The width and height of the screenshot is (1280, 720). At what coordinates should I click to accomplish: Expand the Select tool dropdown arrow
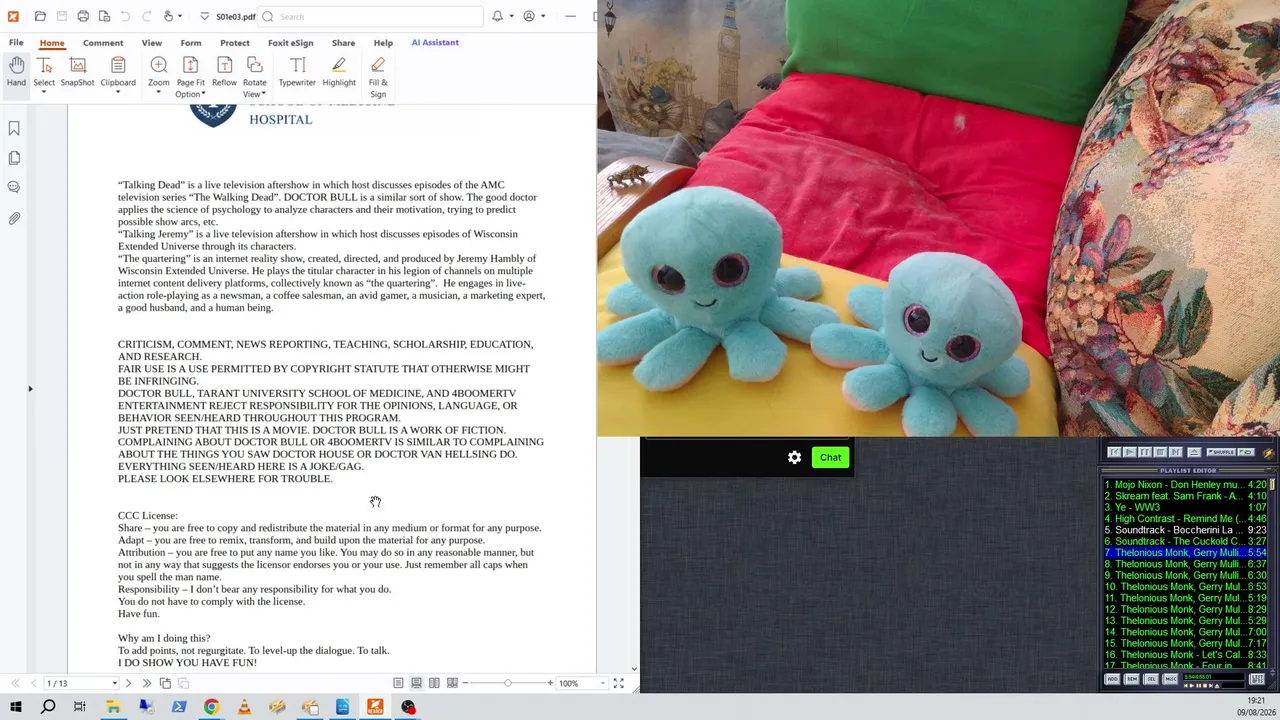pos(44,94)
